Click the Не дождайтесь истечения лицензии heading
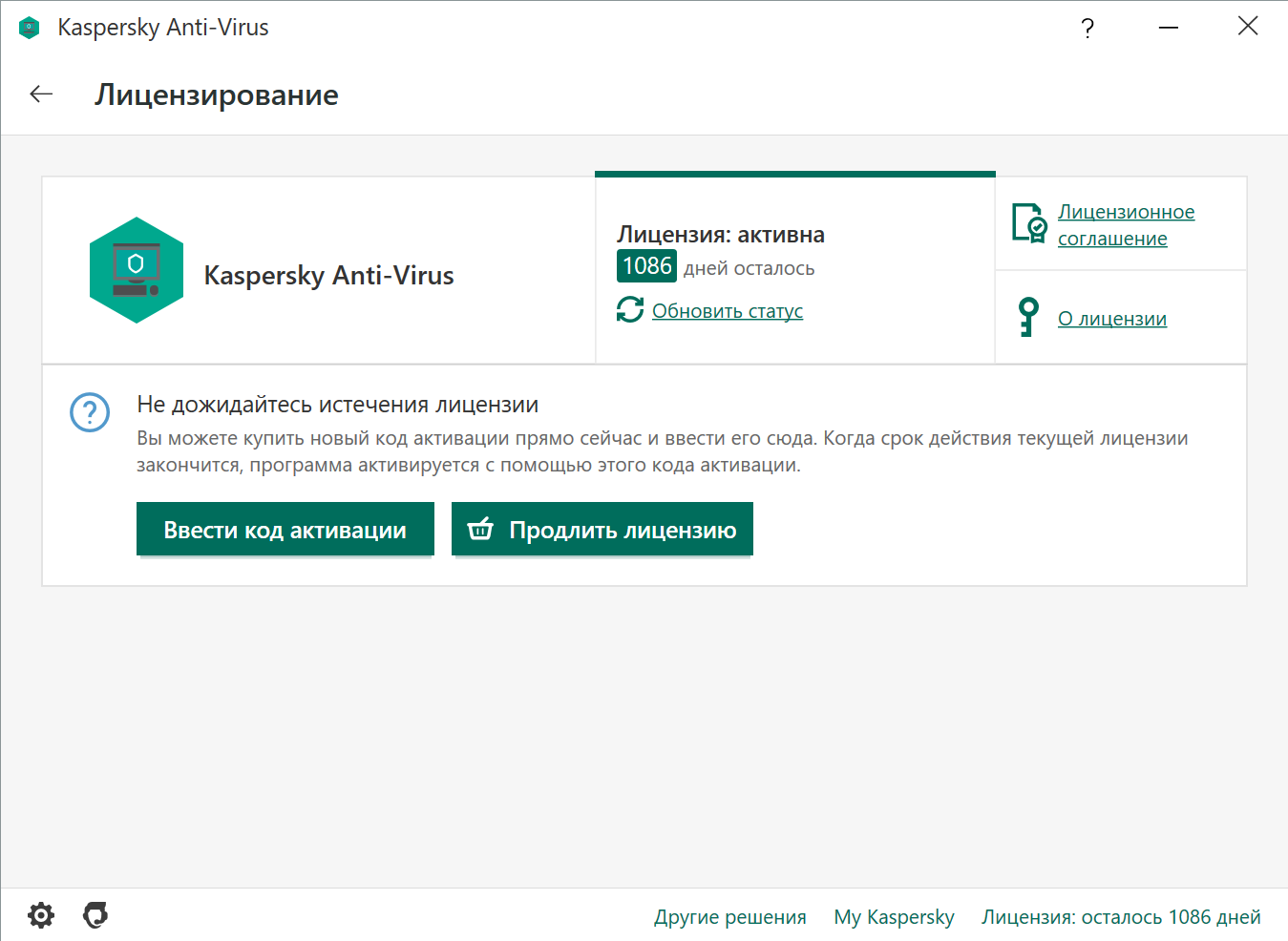 (x=338, y=405)
